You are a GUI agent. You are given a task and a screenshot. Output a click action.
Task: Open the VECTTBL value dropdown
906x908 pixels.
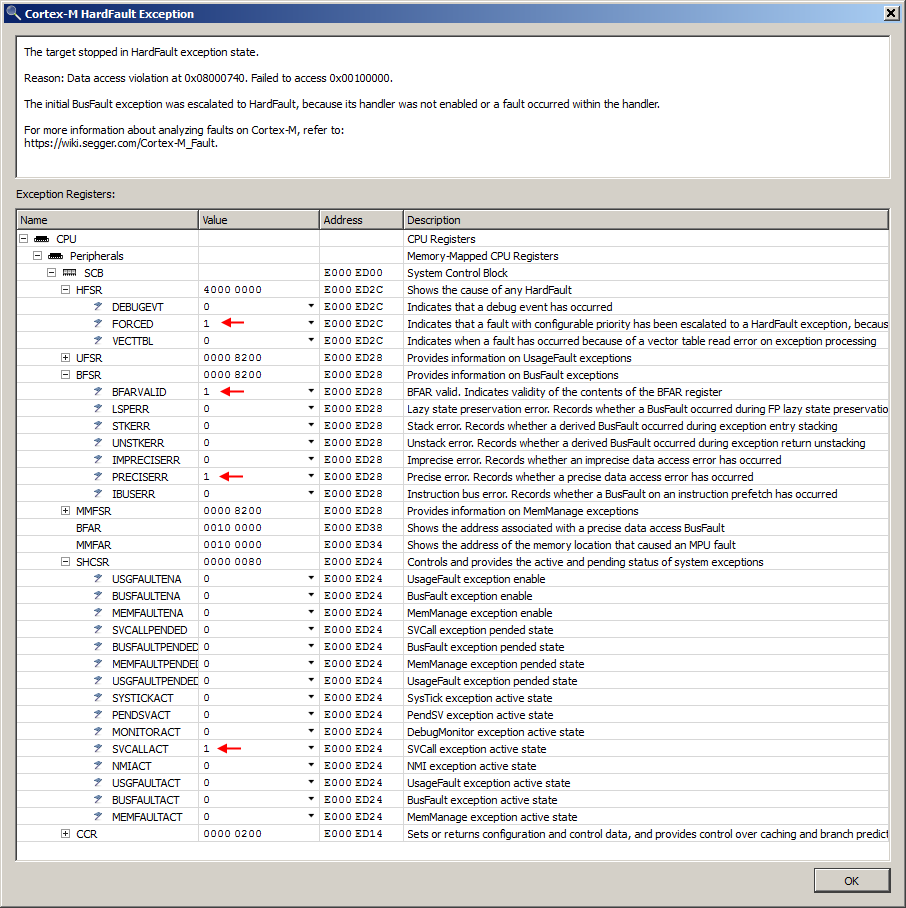310,341
